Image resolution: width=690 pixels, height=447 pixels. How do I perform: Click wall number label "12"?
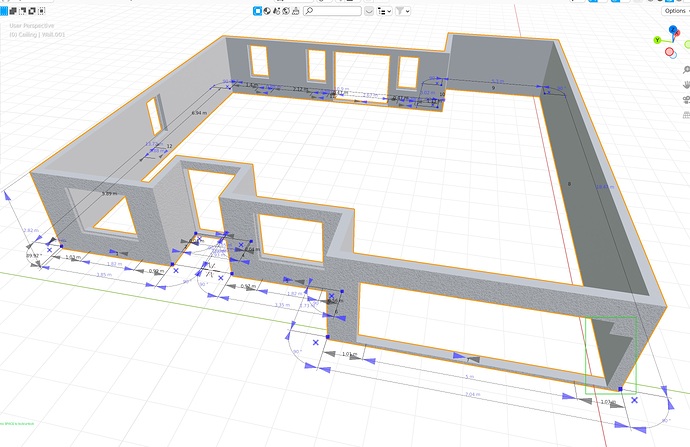pos(169,146)
